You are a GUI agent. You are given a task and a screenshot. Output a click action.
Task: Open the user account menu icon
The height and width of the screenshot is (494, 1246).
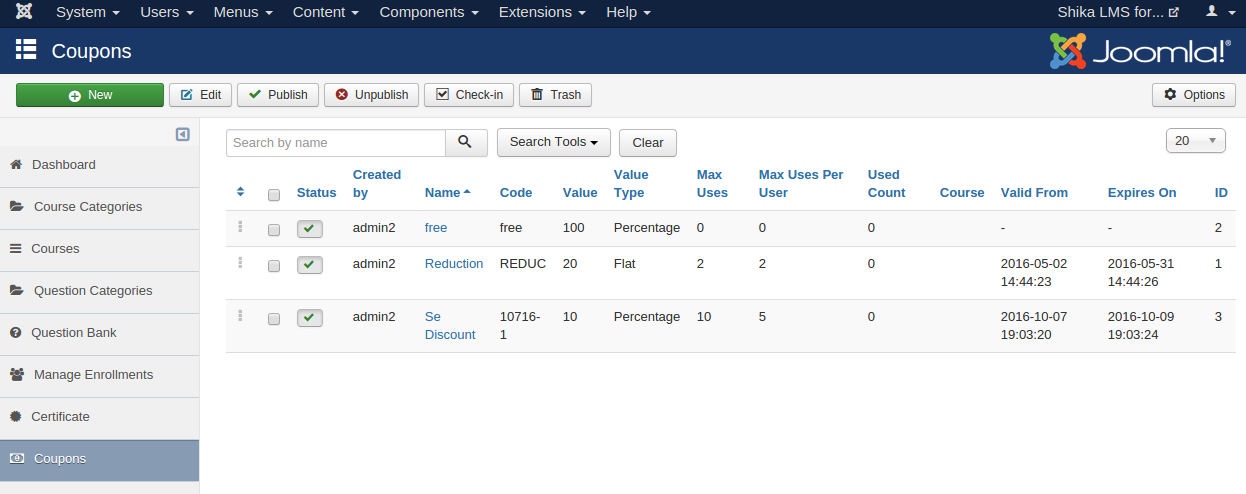coord(1217,13)
